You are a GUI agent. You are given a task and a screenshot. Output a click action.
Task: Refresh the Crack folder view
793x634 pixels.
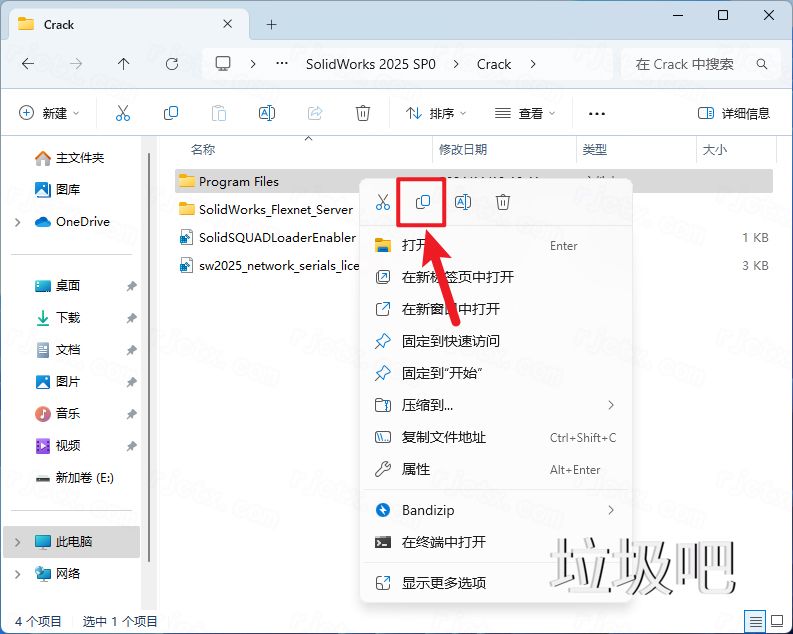click(172, 64)
